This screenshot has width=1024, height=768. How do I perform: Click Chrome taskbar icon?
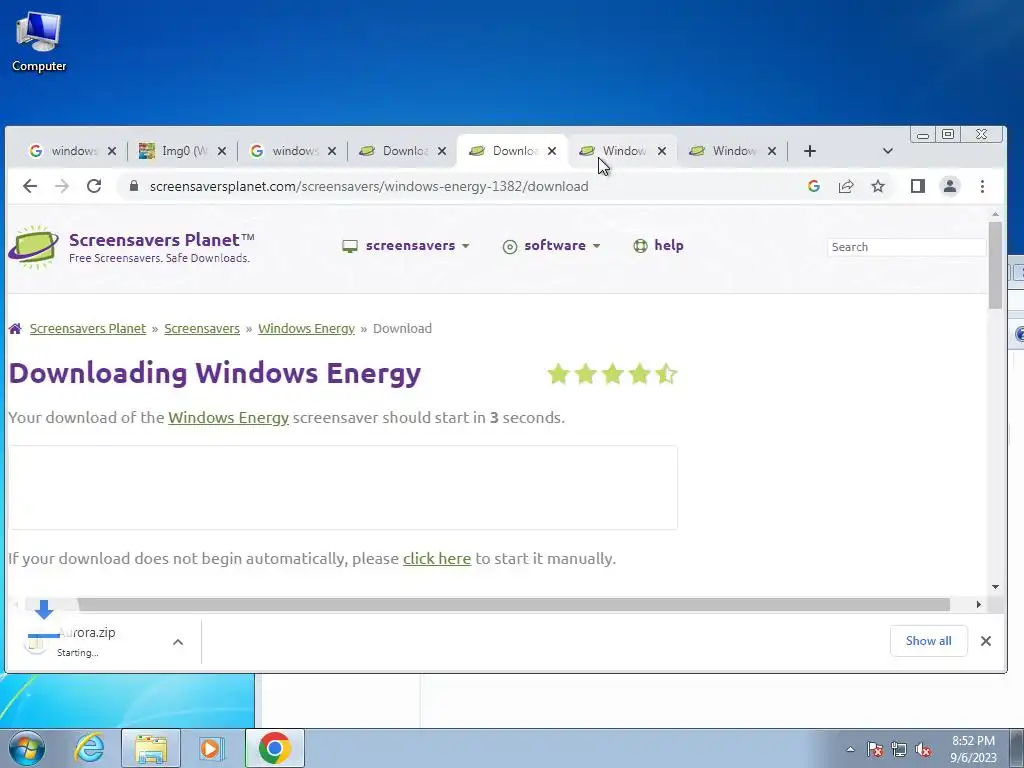click(275, 748)
